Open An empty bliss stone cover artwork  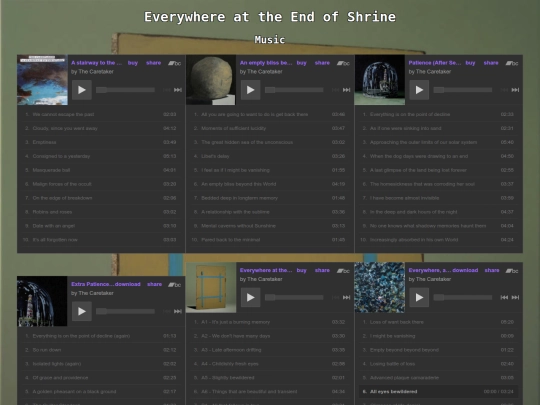(x=211, y=80)
